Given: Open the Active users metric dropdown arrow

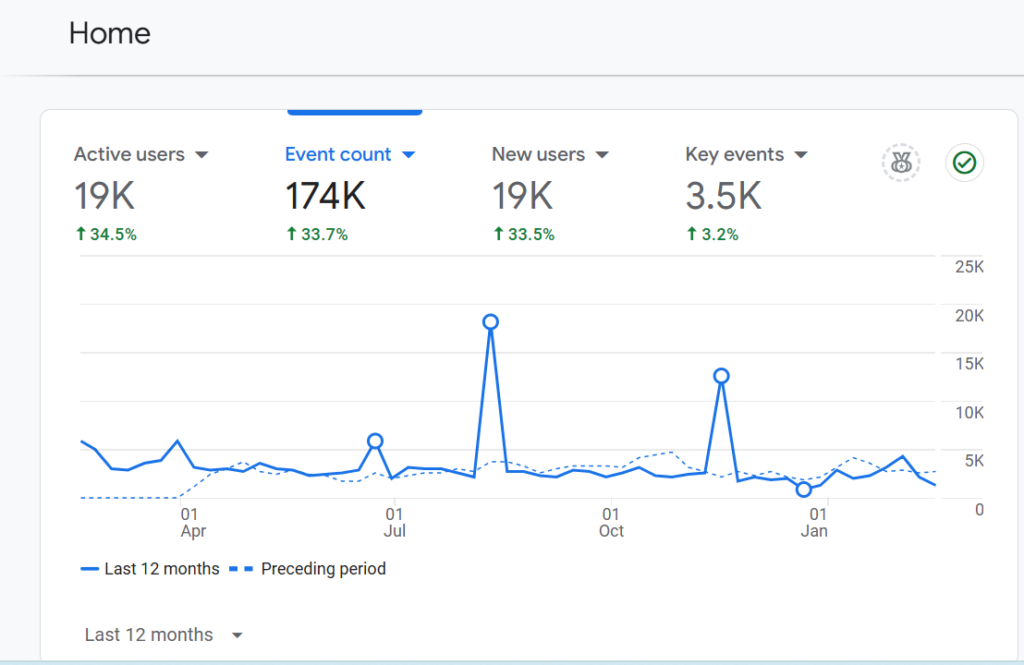Looking at the screenshot, I should point(202,155).
